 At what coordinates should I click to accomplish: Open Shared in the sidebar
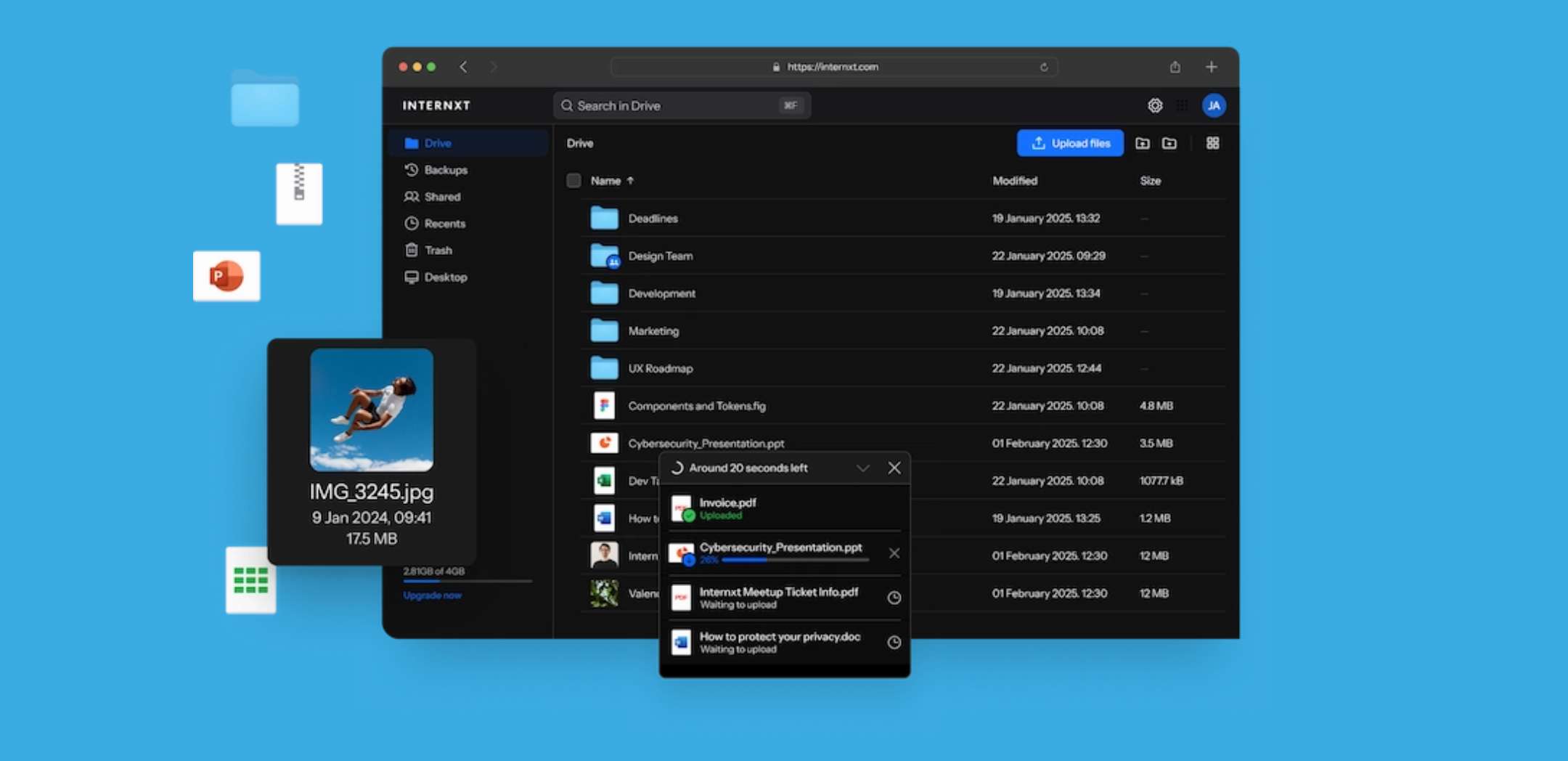pyautogui.click(x=441, y=197)
